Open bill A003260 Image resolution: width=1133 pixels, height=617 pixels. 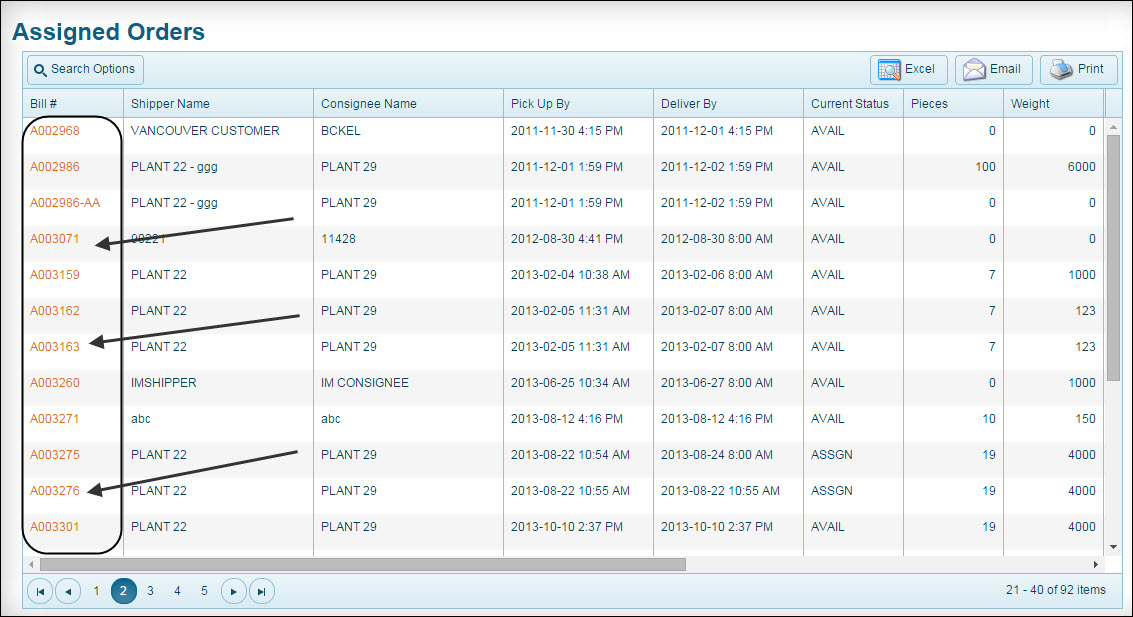(55, 383)
